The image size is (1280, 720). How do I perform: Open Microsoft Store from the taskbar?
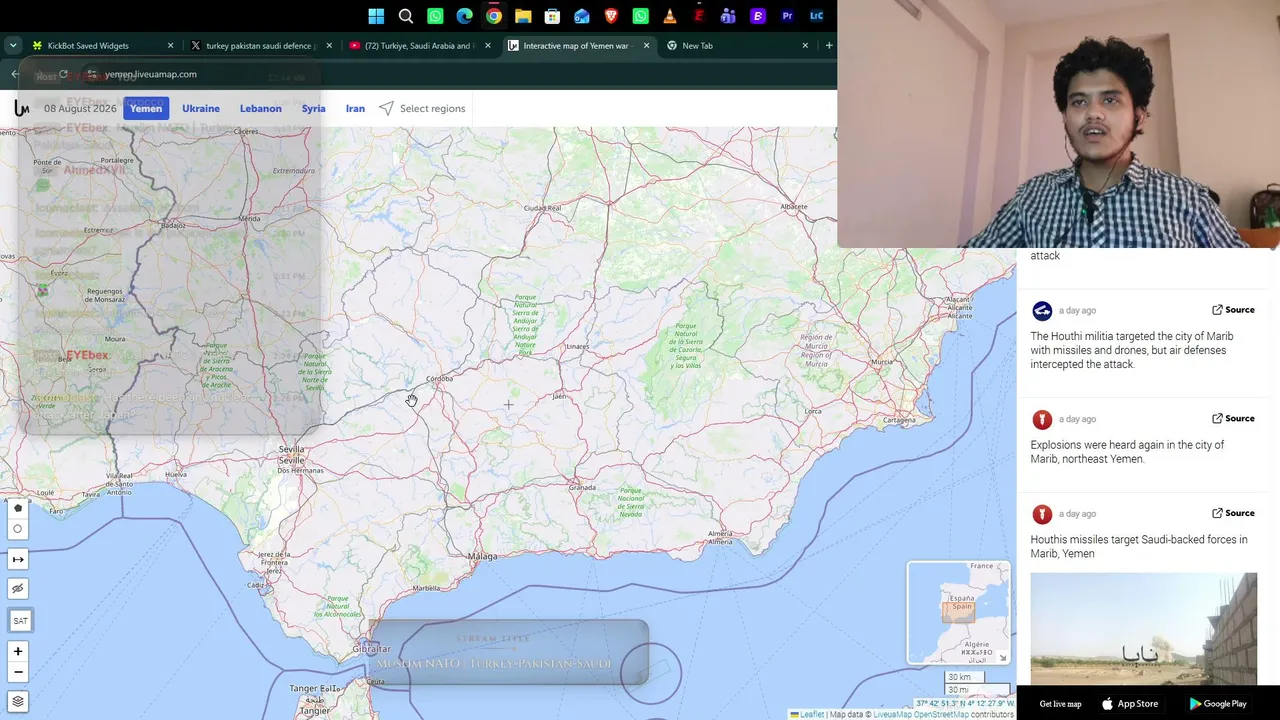tap(552, 16)
